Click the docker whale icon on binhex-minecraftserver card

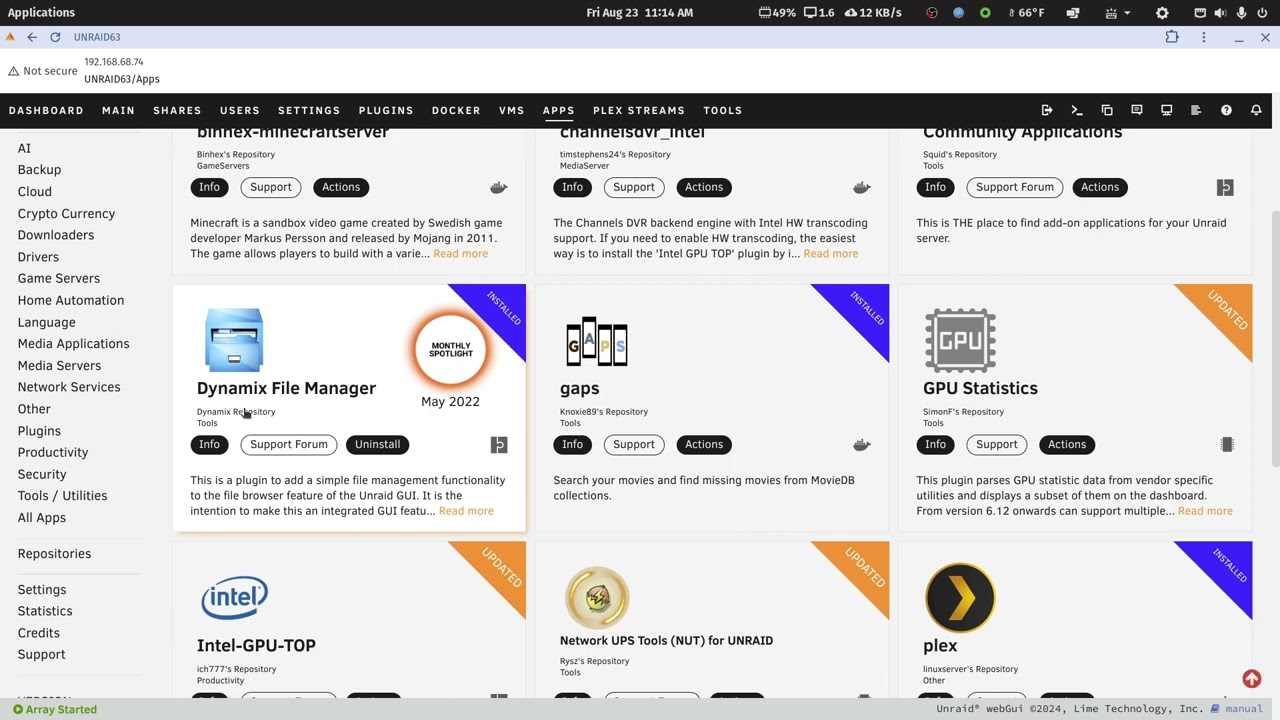499,187
